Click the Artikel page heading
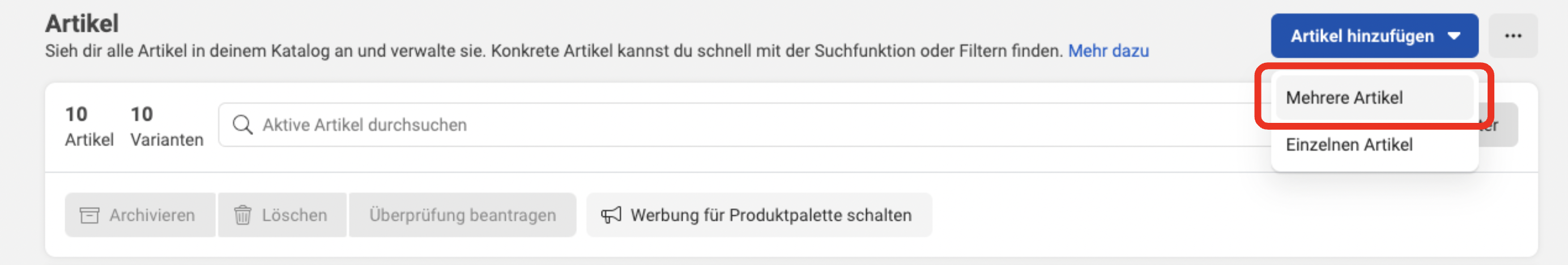1568x265 pixels. pos(82,23)
